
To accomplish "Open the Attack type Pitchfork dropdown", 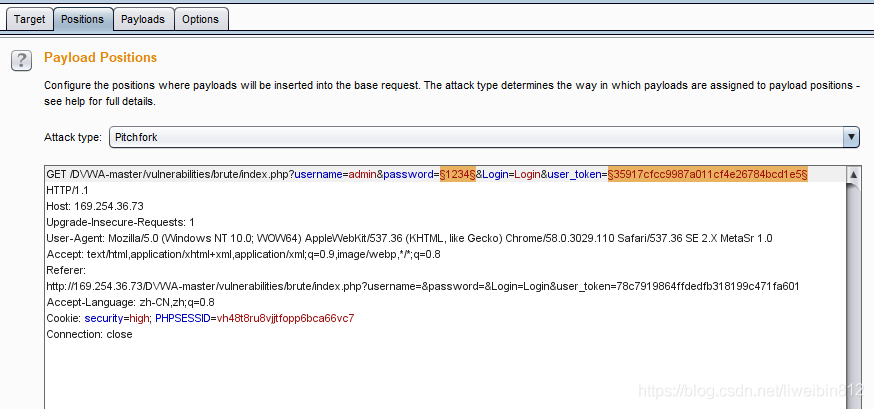I will coord(484,137).
